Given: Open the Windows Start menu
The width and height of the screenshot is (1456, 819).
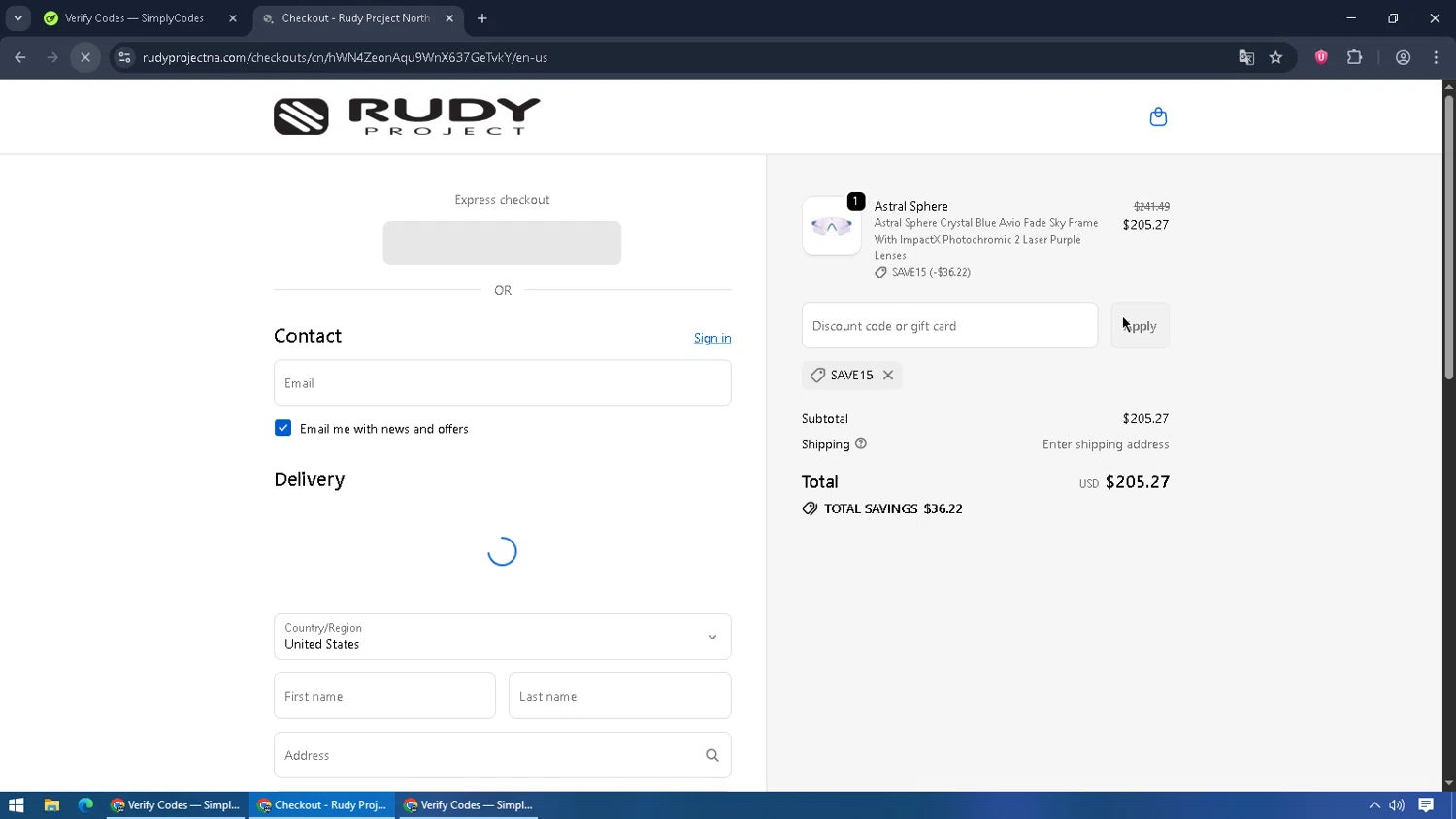Looking at the screenshot, I should click(x=16, y=805).
